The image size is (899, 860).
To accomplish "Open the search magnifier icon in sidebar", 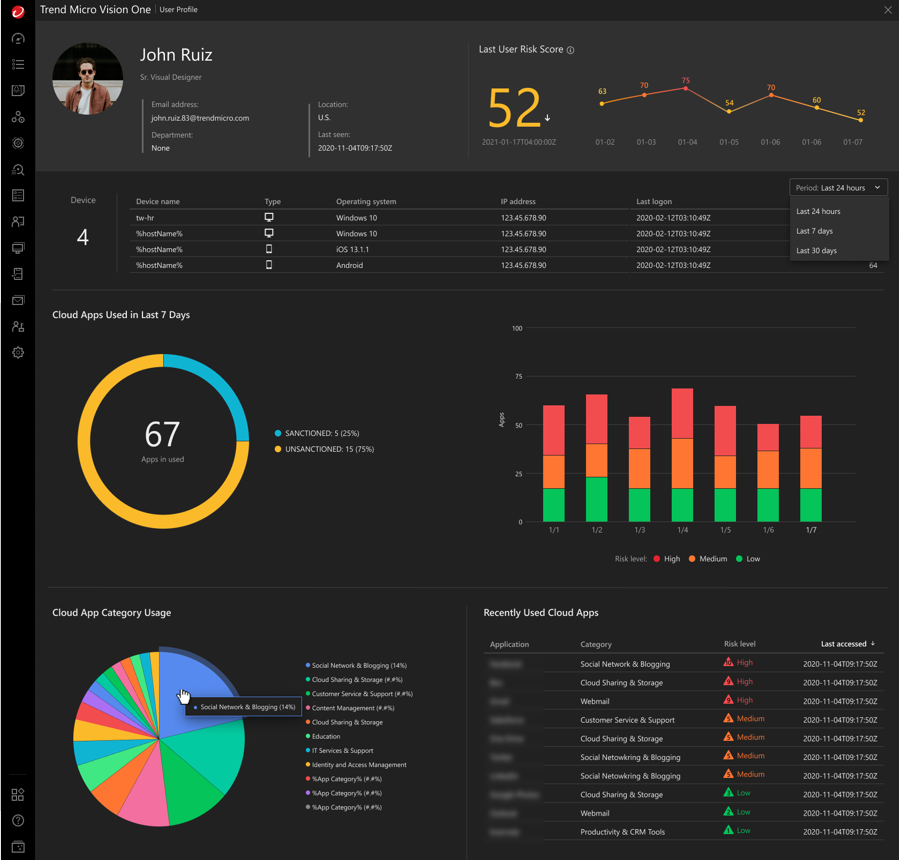I will (x=18, y=169).
